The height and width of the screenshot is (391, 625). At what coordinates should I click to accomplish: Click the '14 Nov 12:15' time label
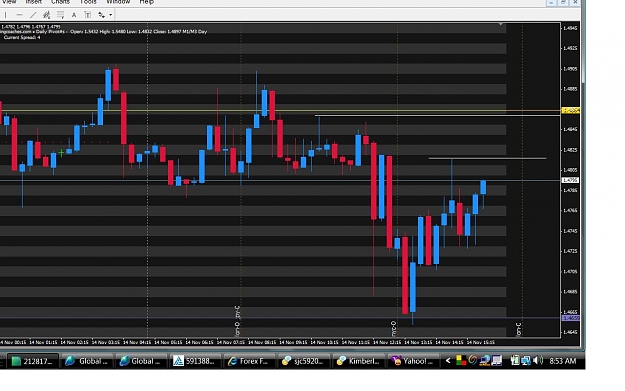click(387, 342)
